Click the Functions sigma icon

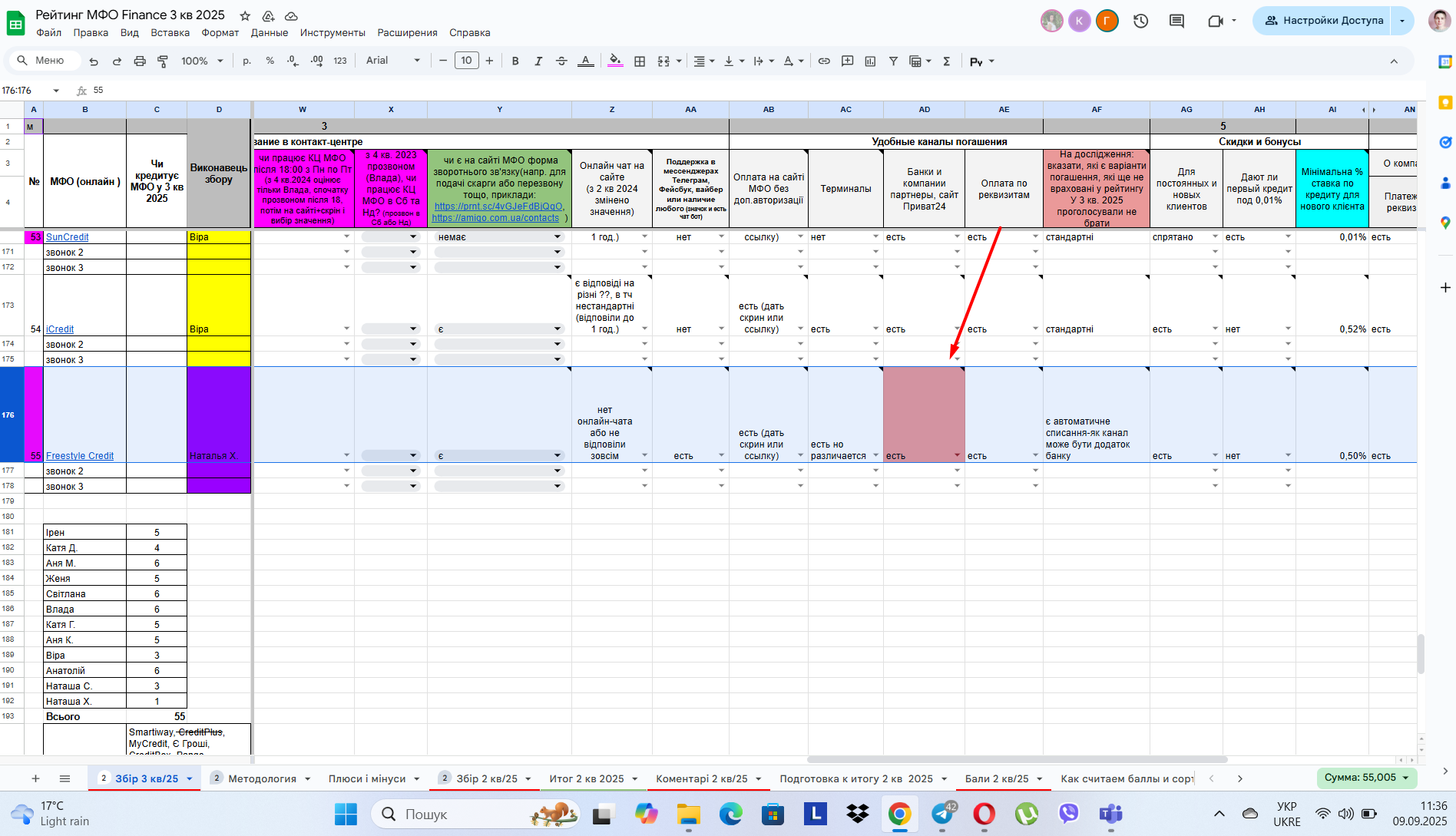(947, 61)
